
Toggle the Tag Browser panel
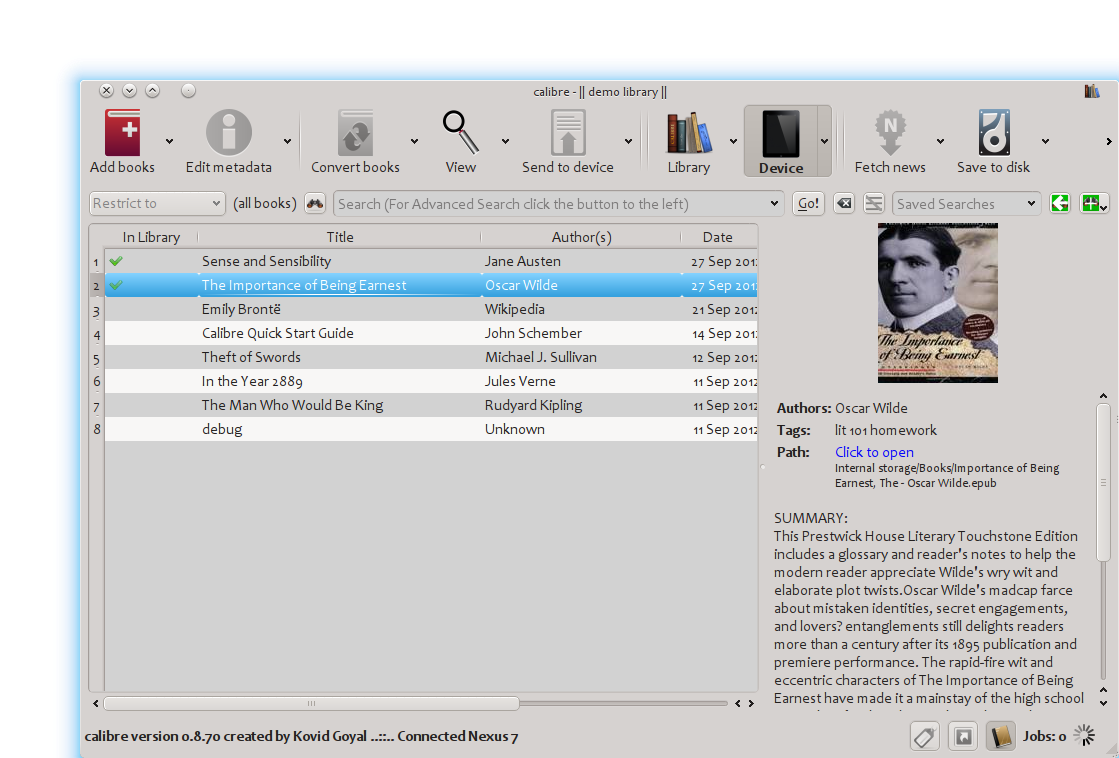tap(924, 736)
